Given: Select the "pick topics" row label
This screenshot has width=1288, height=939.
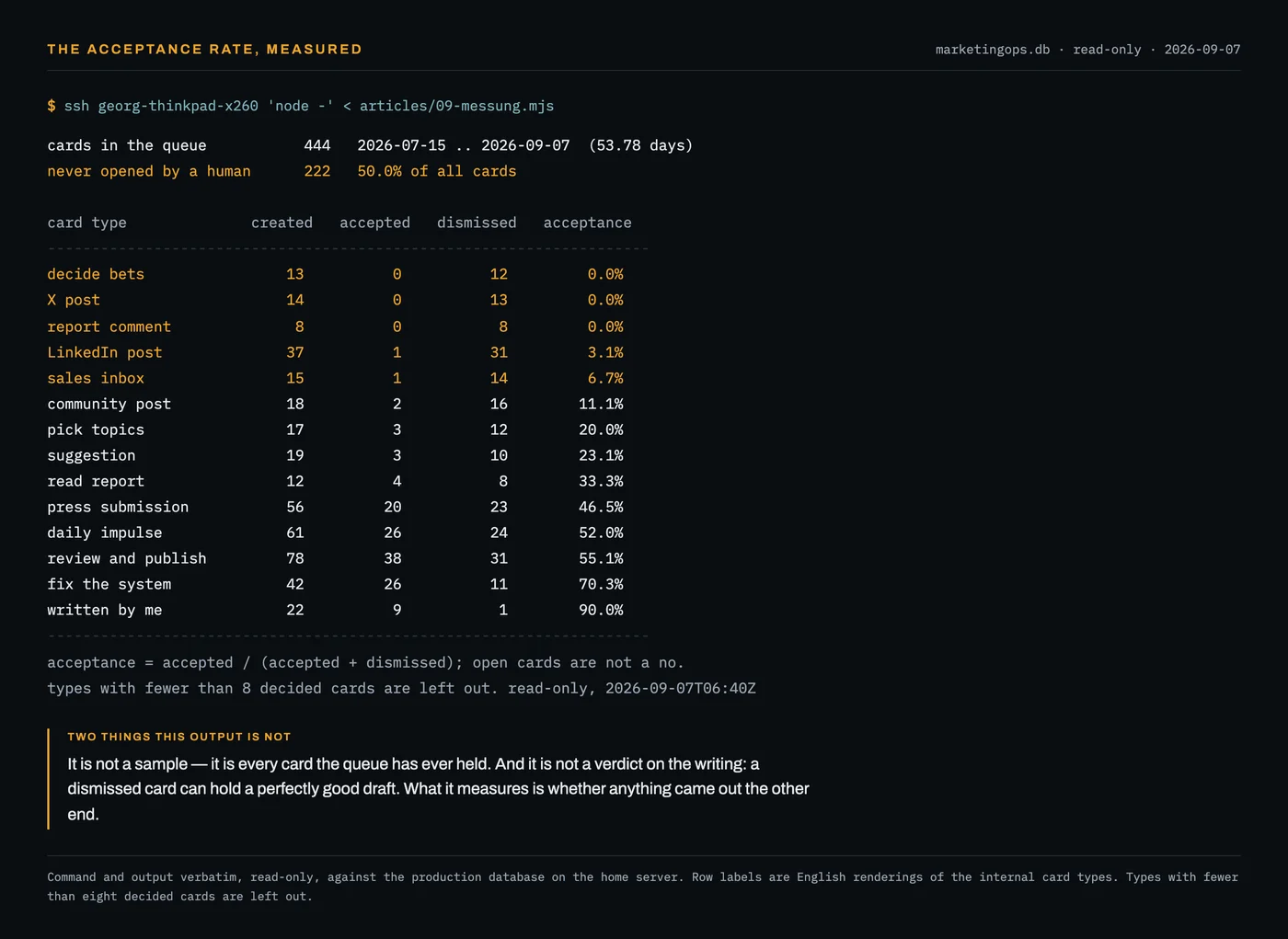Looking at the screenshot, I should point(96,429).
